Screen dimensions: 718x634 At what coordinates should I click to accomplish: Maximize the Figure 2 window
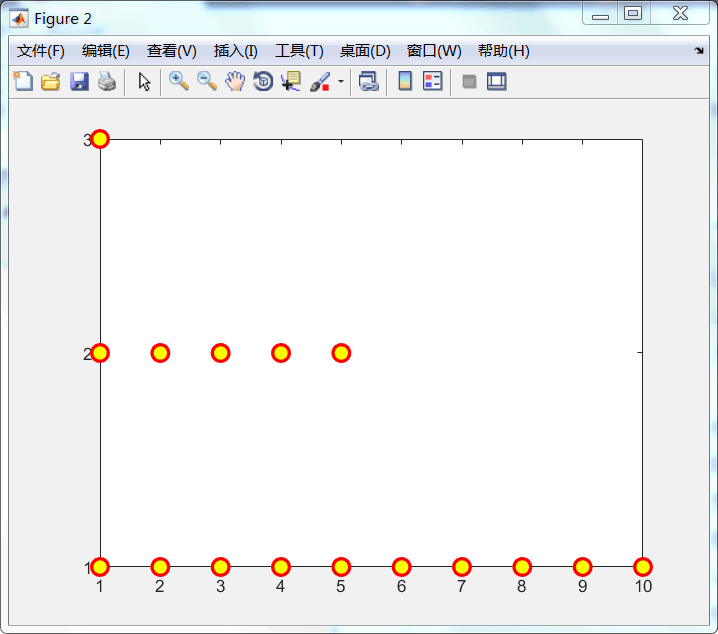tap(633, 13)
